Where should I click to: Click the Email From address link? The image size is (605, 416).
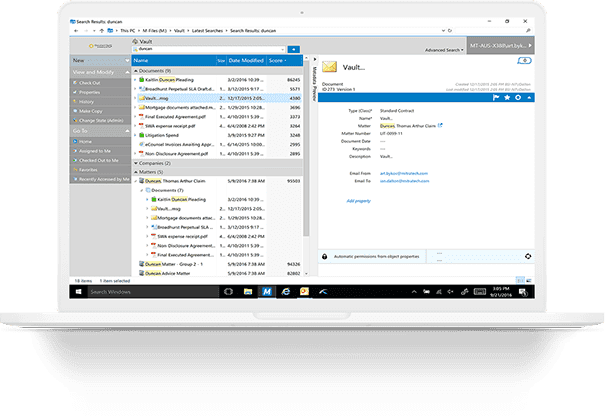(404, 173)
